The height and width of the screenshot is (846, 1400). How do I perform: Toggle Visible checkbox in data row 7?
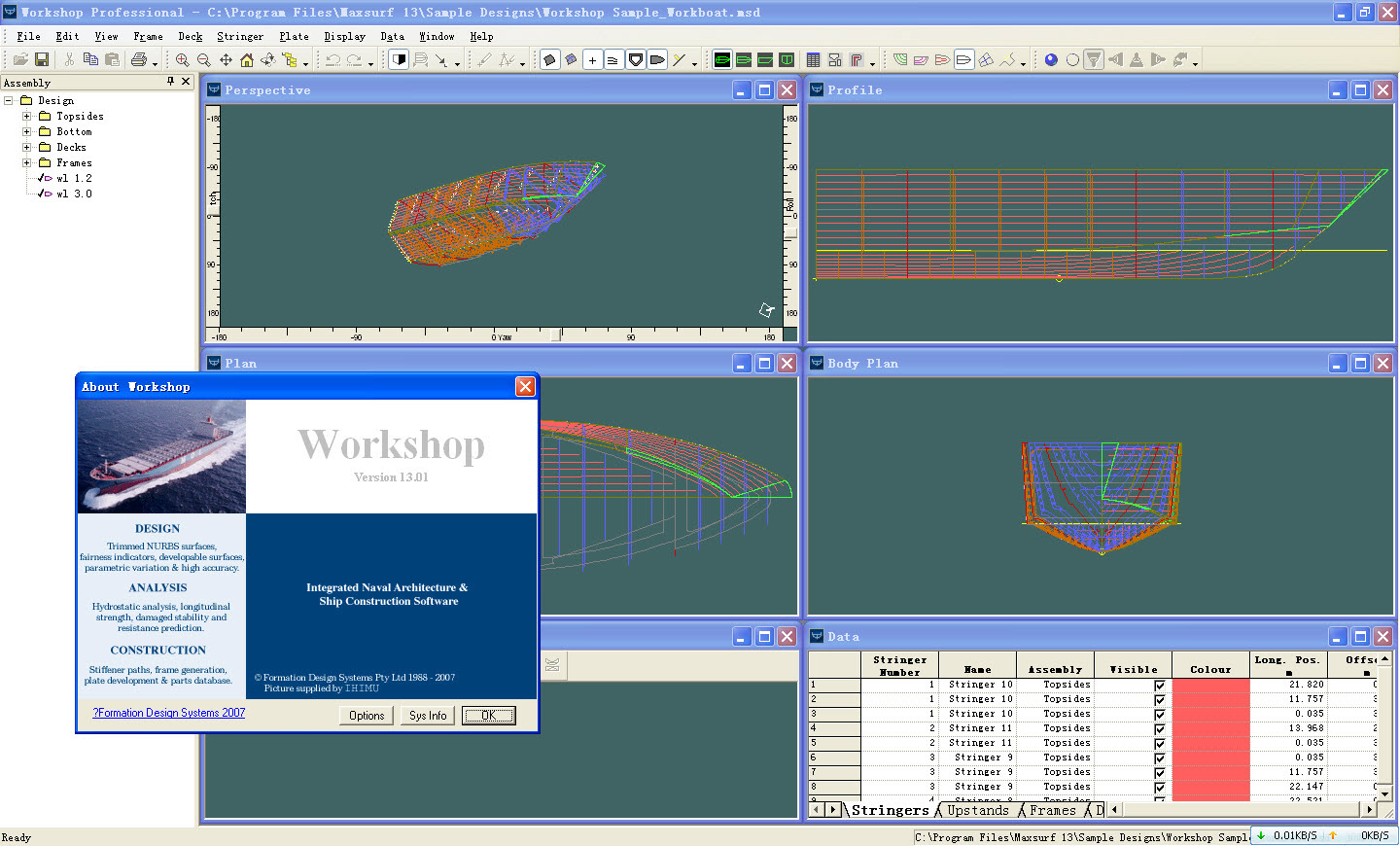[x=1160, y=773]
